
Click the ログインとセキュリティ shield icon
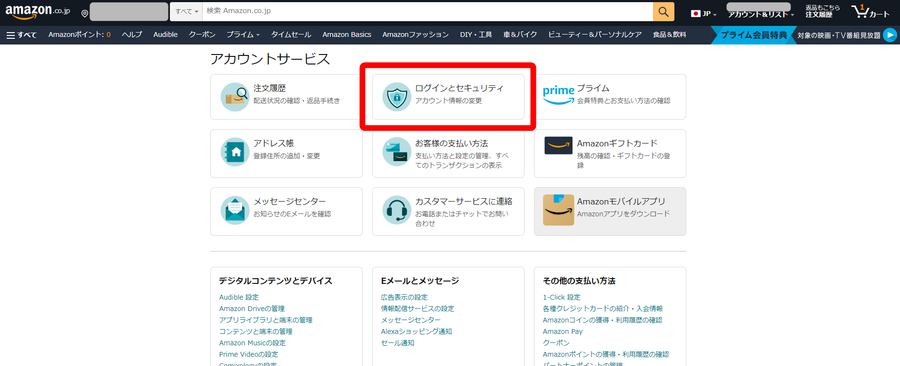pyautogui.click(x=397, y=97)
